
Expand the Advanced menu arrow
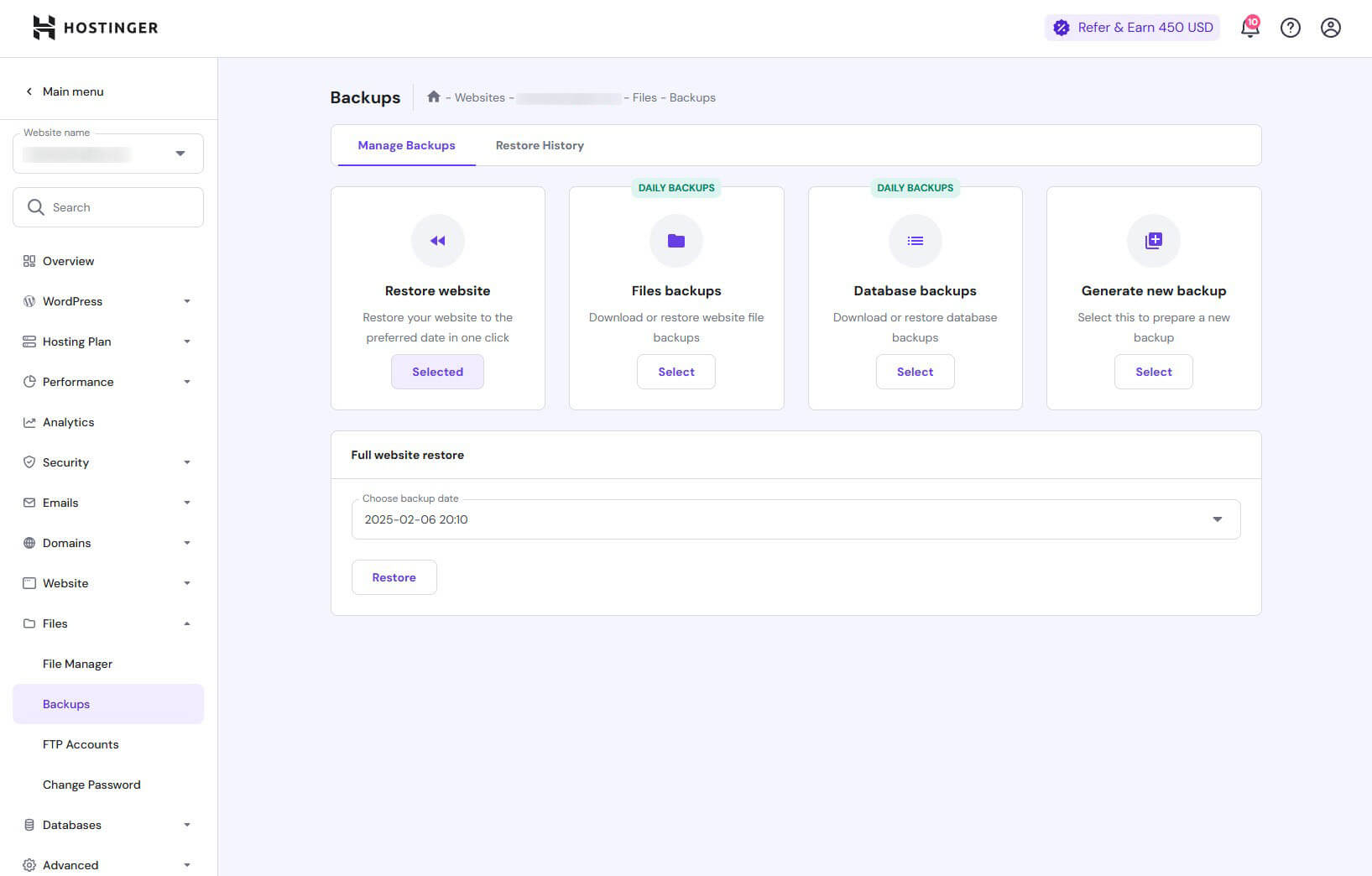(187, 865)
